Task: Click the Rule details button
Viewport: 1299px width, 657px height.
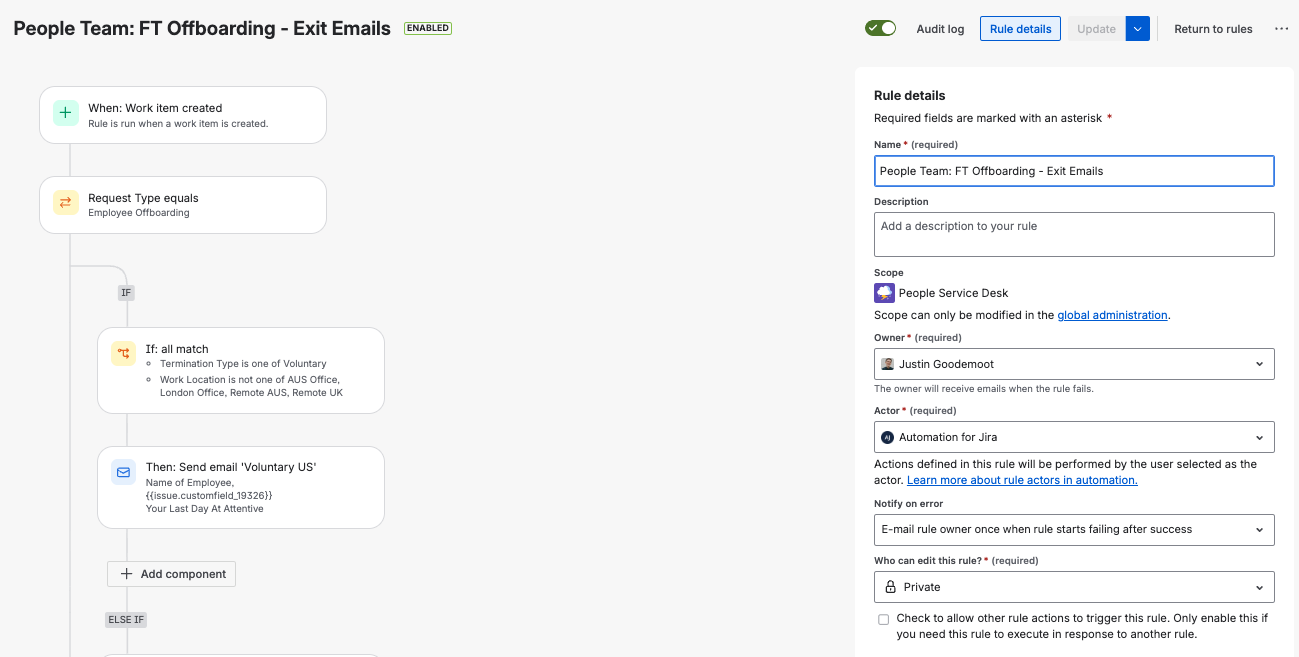Action: [x=1020, y=29]
